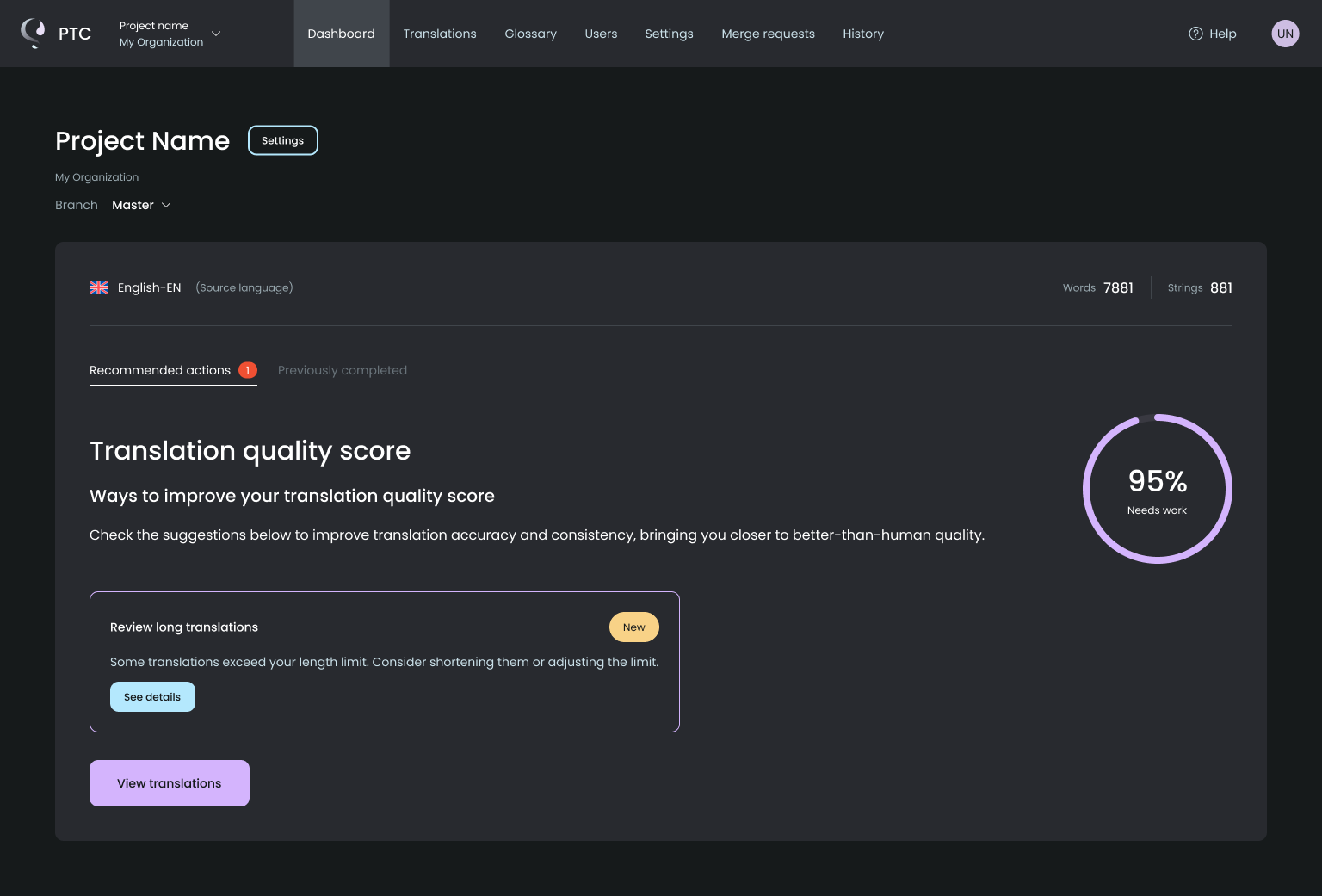Image resolution: width=1322 pixels, height=896 pixels.
Task: Click the PTC logo icon
Action: pos(34,33)
